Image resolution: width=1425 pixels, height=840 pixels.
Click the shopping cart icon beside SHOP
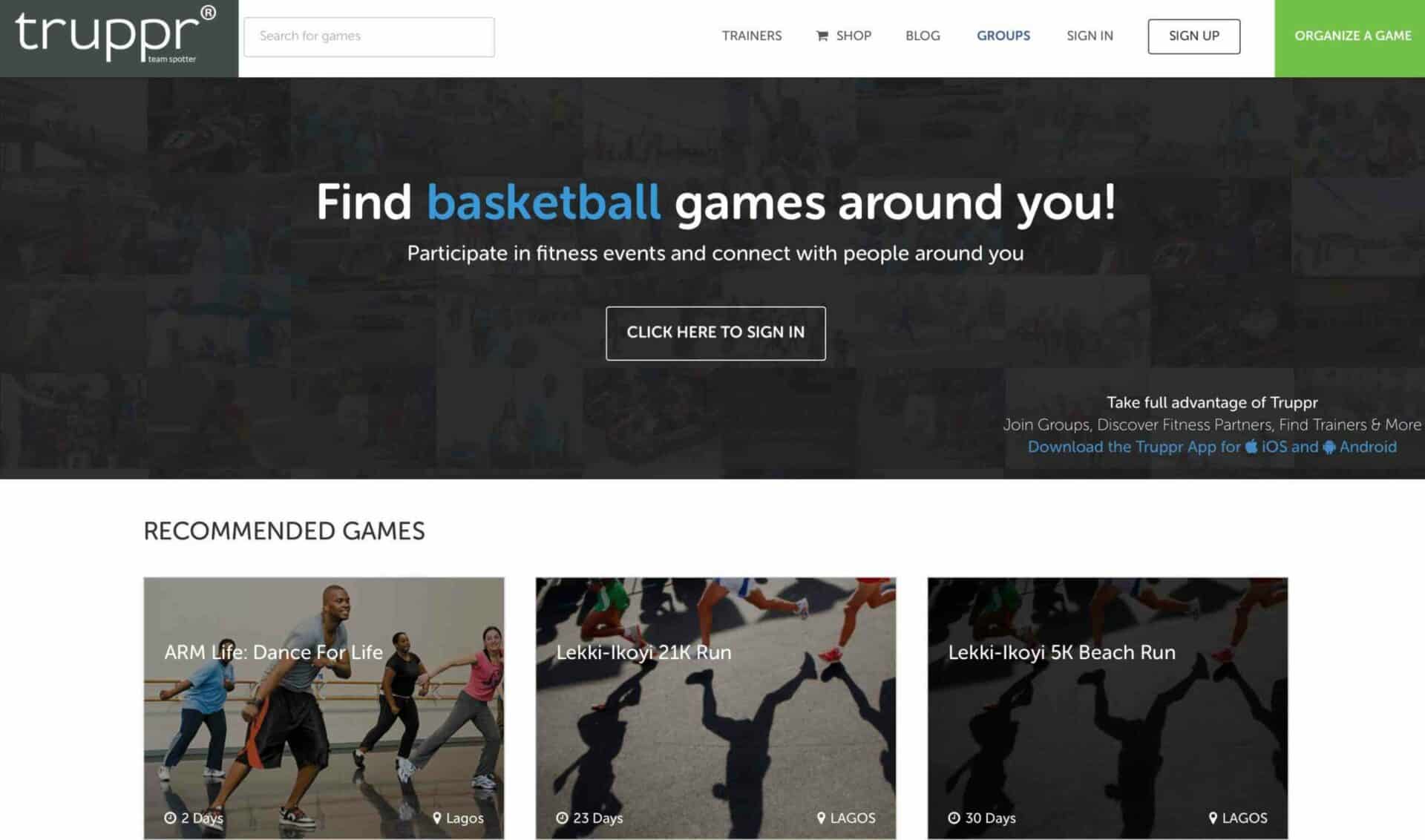click(x=822, y=36)
